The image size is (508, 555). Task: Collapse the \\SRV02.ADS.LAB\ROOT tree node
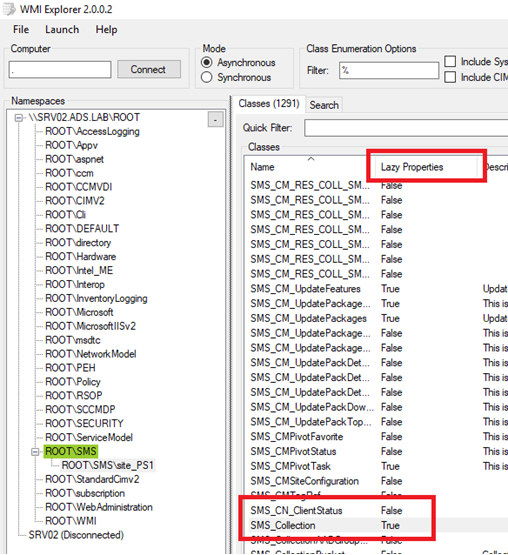(19, 118)
